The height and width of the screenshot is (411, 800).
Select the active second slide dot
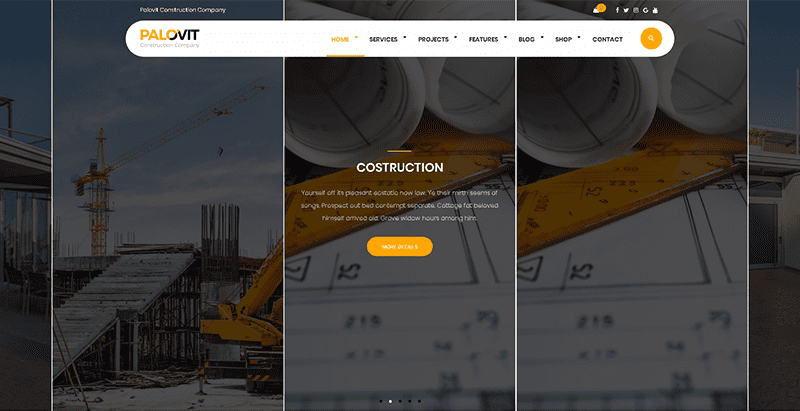(x=390, y=401)
